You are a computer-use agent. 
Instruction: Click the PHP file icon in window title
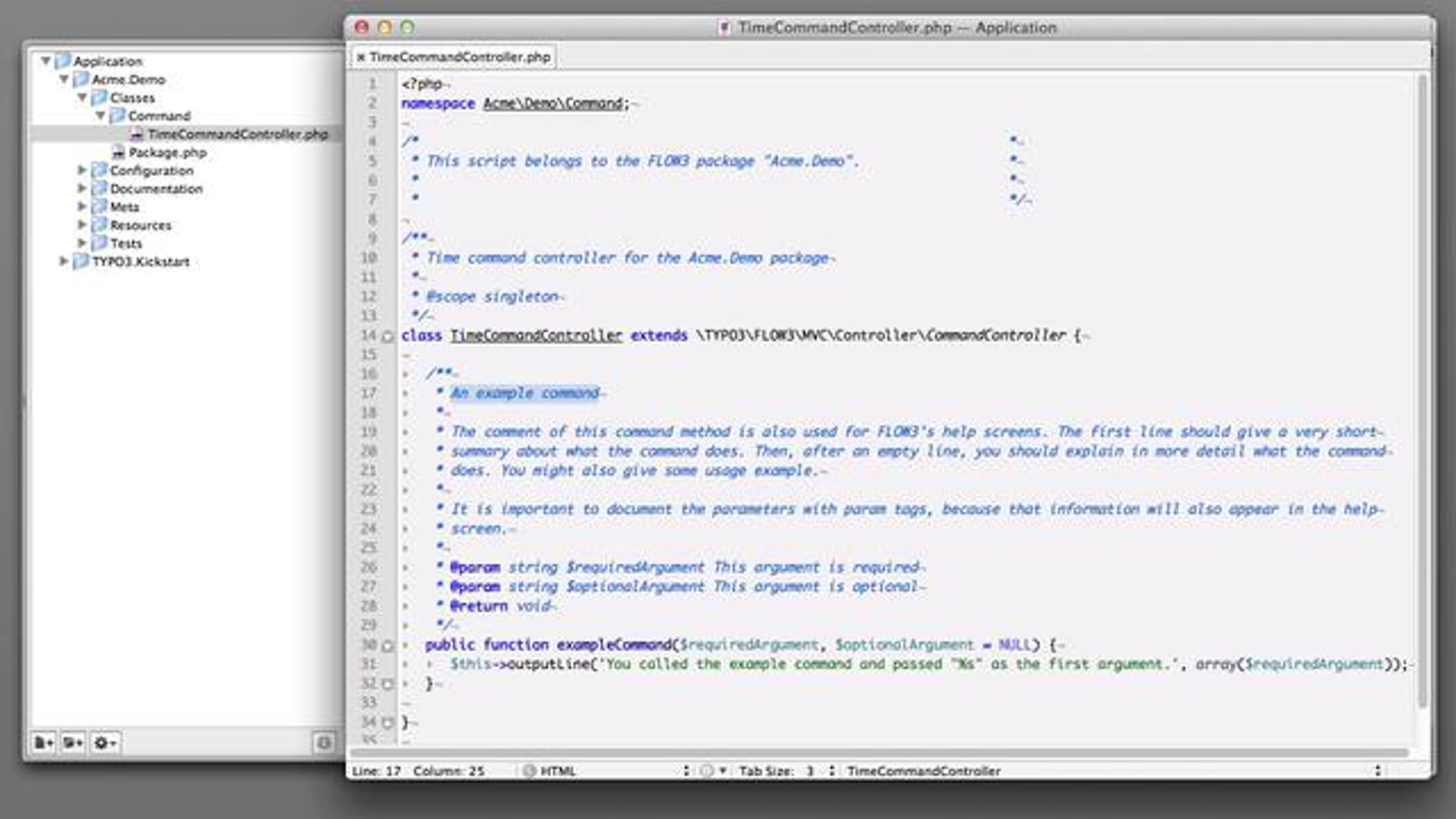click(x=723, y=28)
